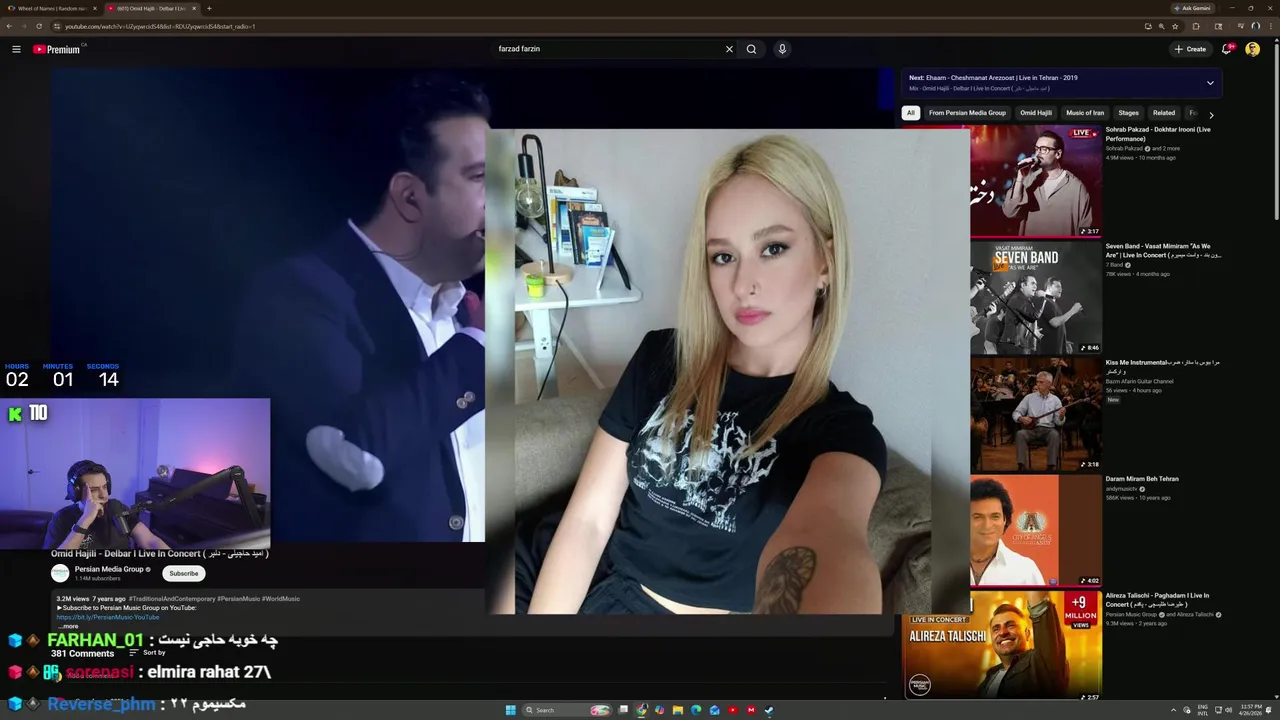Show hidden system tray icons
The height and width of the screenshot is (720, 1280).
(1173, 710)
